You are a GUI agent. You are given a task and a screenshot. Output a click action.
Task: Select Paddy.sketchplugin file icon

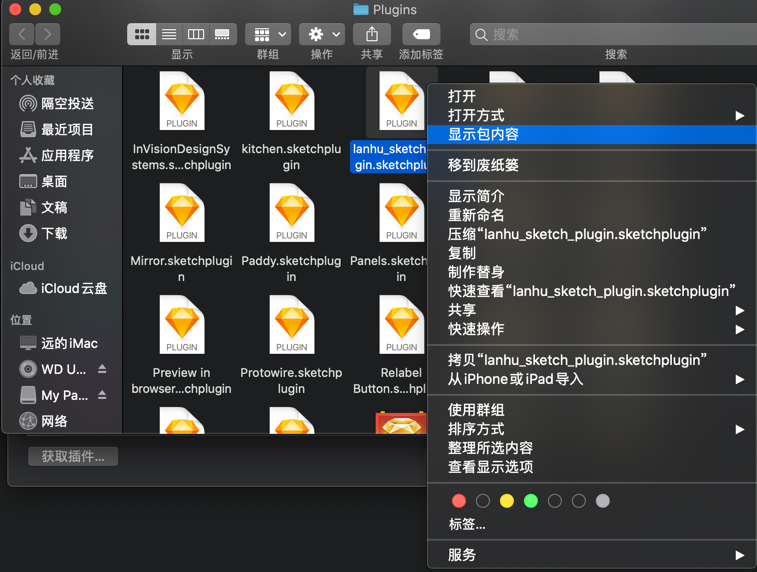[x=292, y=213]
